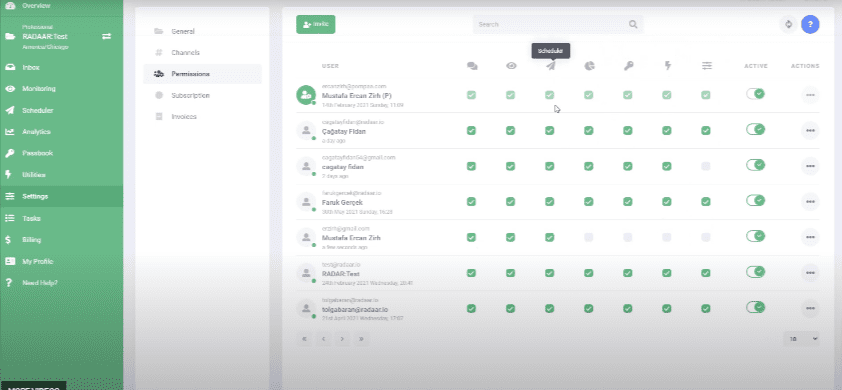Enable Utilities permission for Mustafa Ercan Zirh (gmail)
This screenshot has width=842, height=390.
[667, 237]
